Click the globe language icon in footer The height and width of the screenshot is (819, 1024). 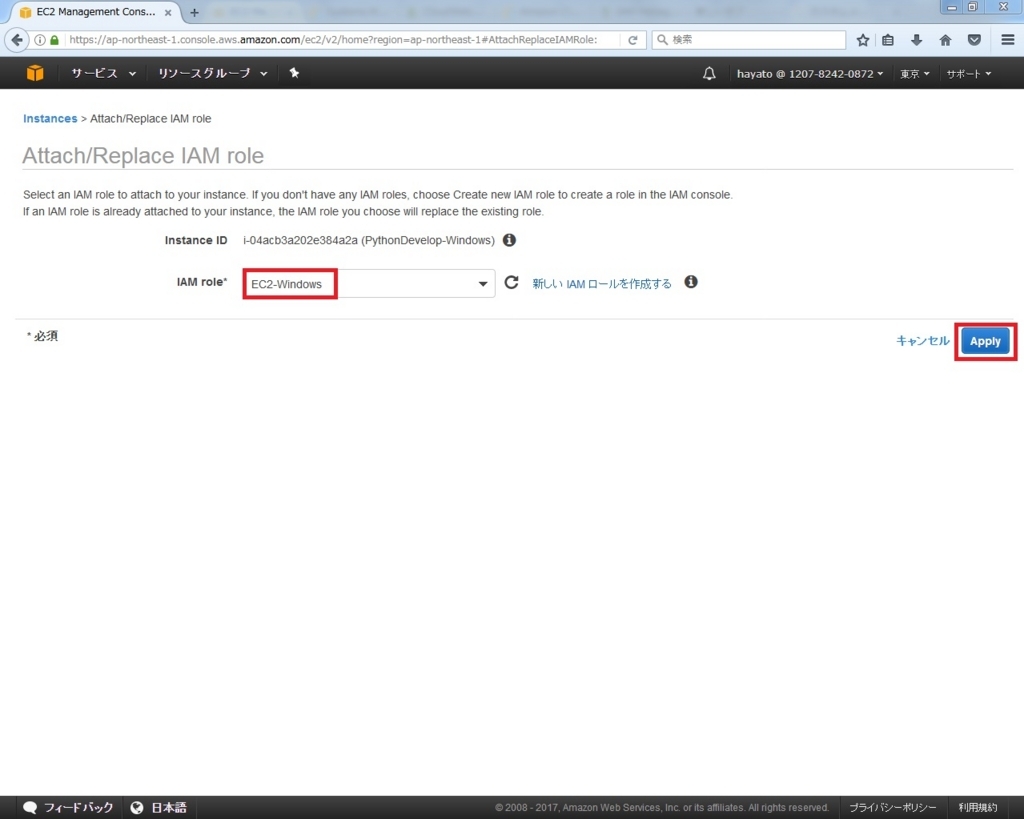[x=136, y=807]
